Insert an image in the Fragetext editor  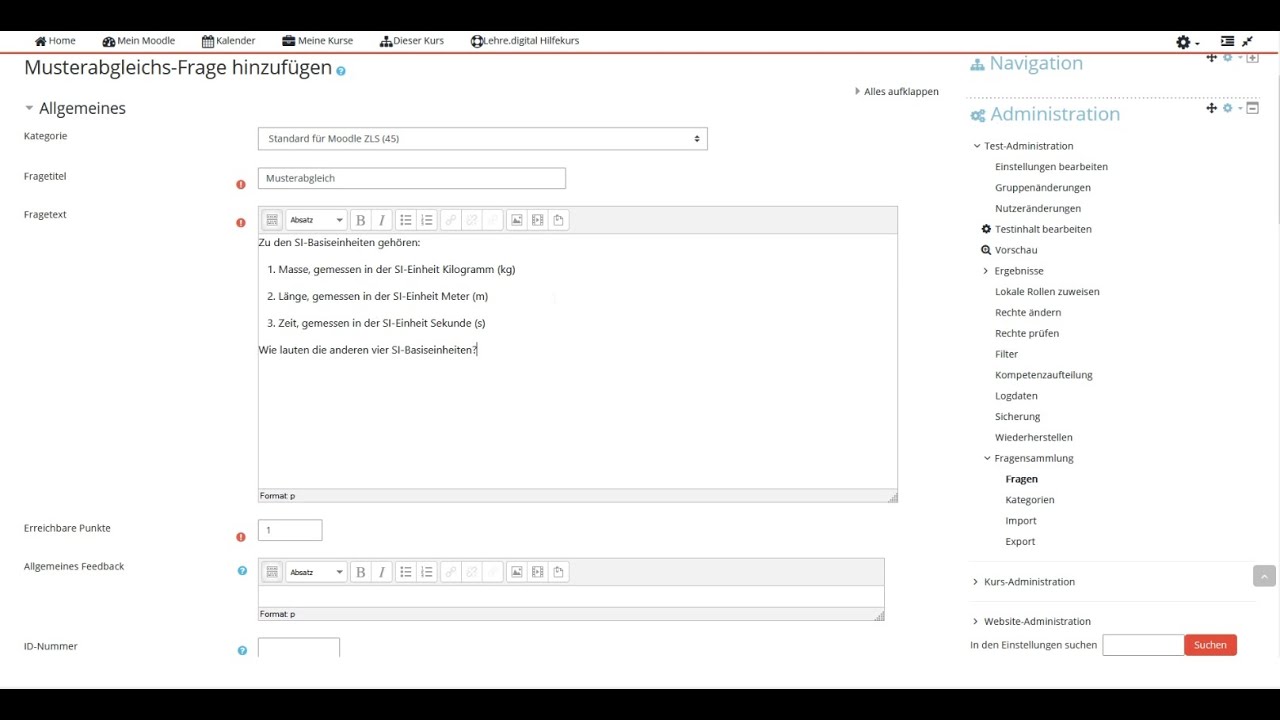[516, 220]
